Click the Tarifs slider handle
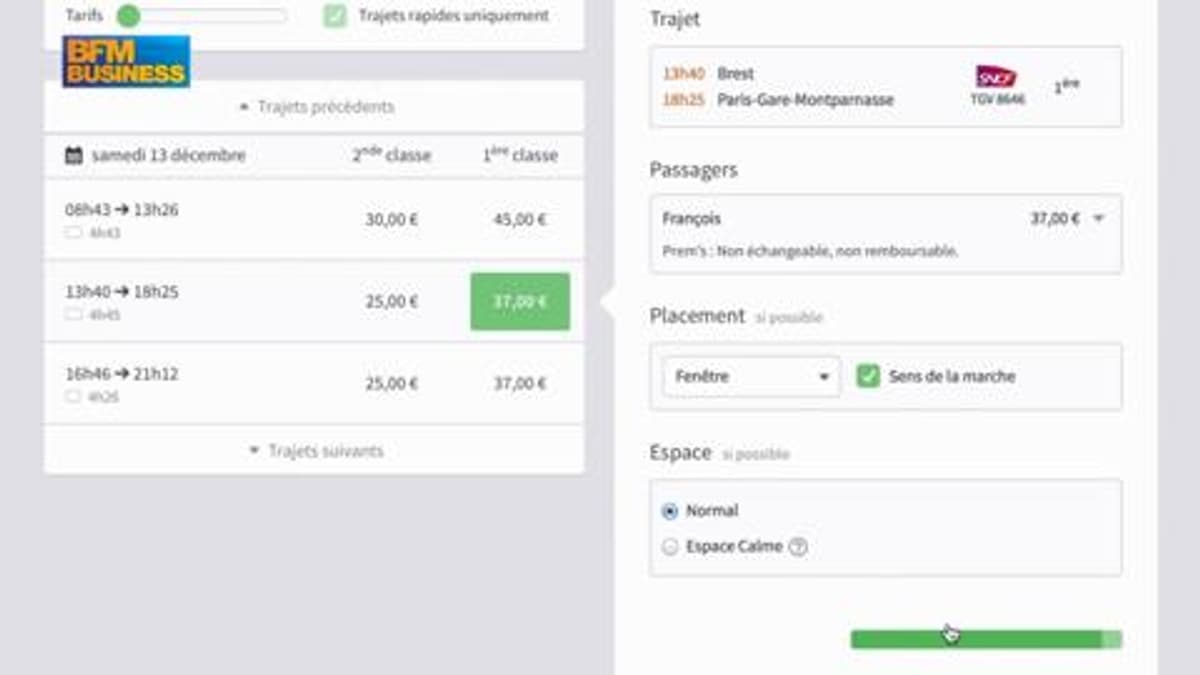This screenshot has width=1200, height=675. pyautogui.click(x=128, y=16)
